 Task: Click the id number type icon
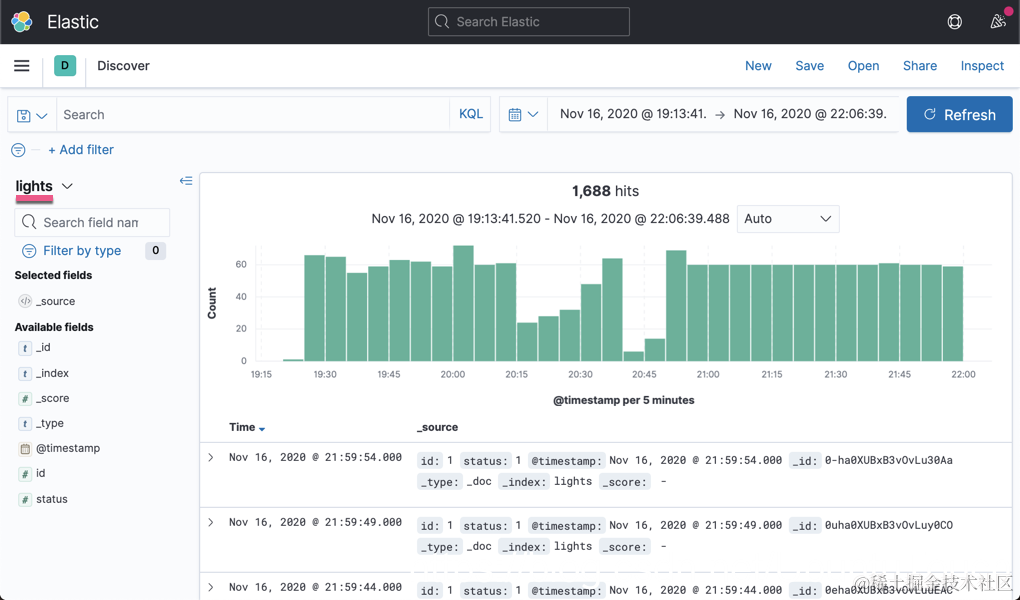pyautogui.click(x=25, y=474)
